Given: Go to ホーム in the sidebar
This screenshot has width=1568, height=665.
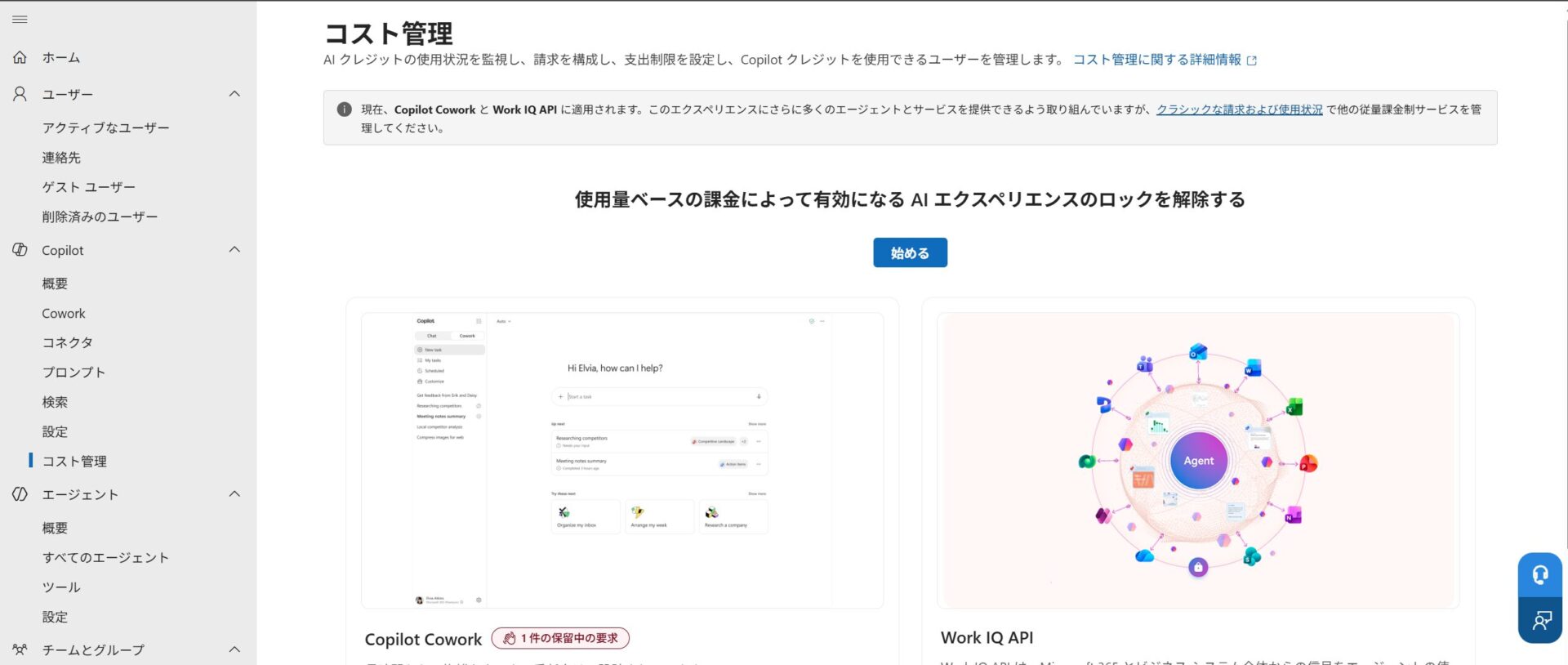Looking at the screenshot, I should pos(61,57).
